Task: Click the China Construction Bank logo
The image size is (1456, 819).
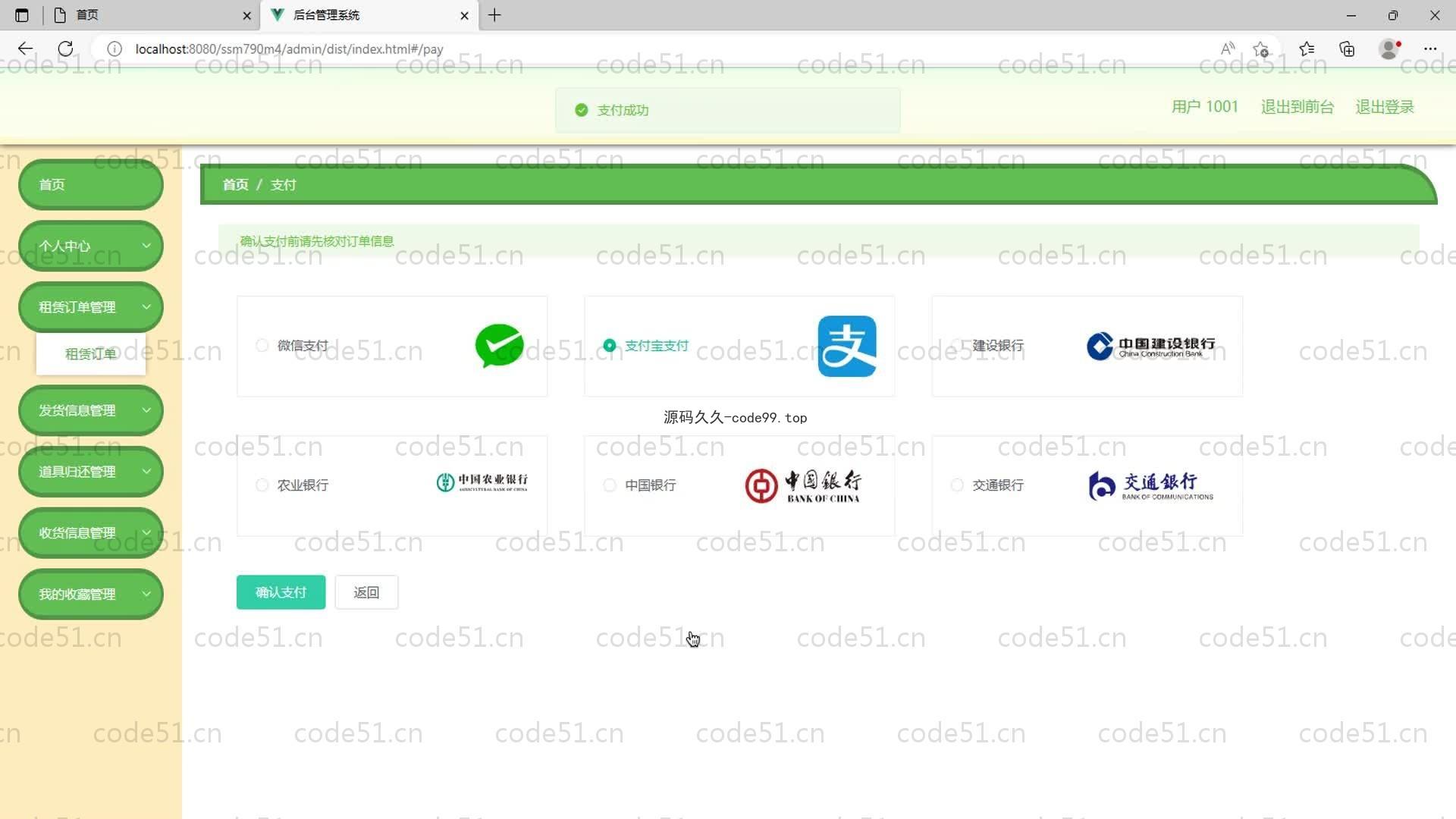Action: pos(1150,347)
